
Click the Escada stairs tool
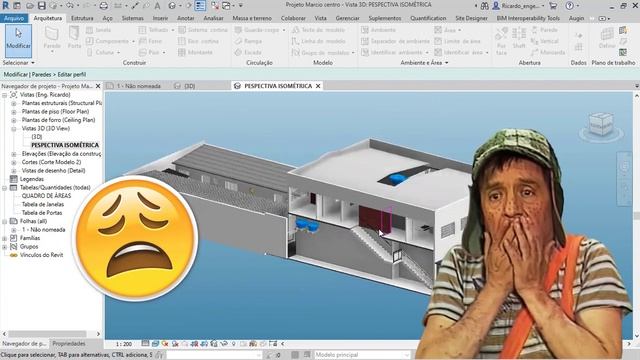pyautogui.click(x=248, y=52)
